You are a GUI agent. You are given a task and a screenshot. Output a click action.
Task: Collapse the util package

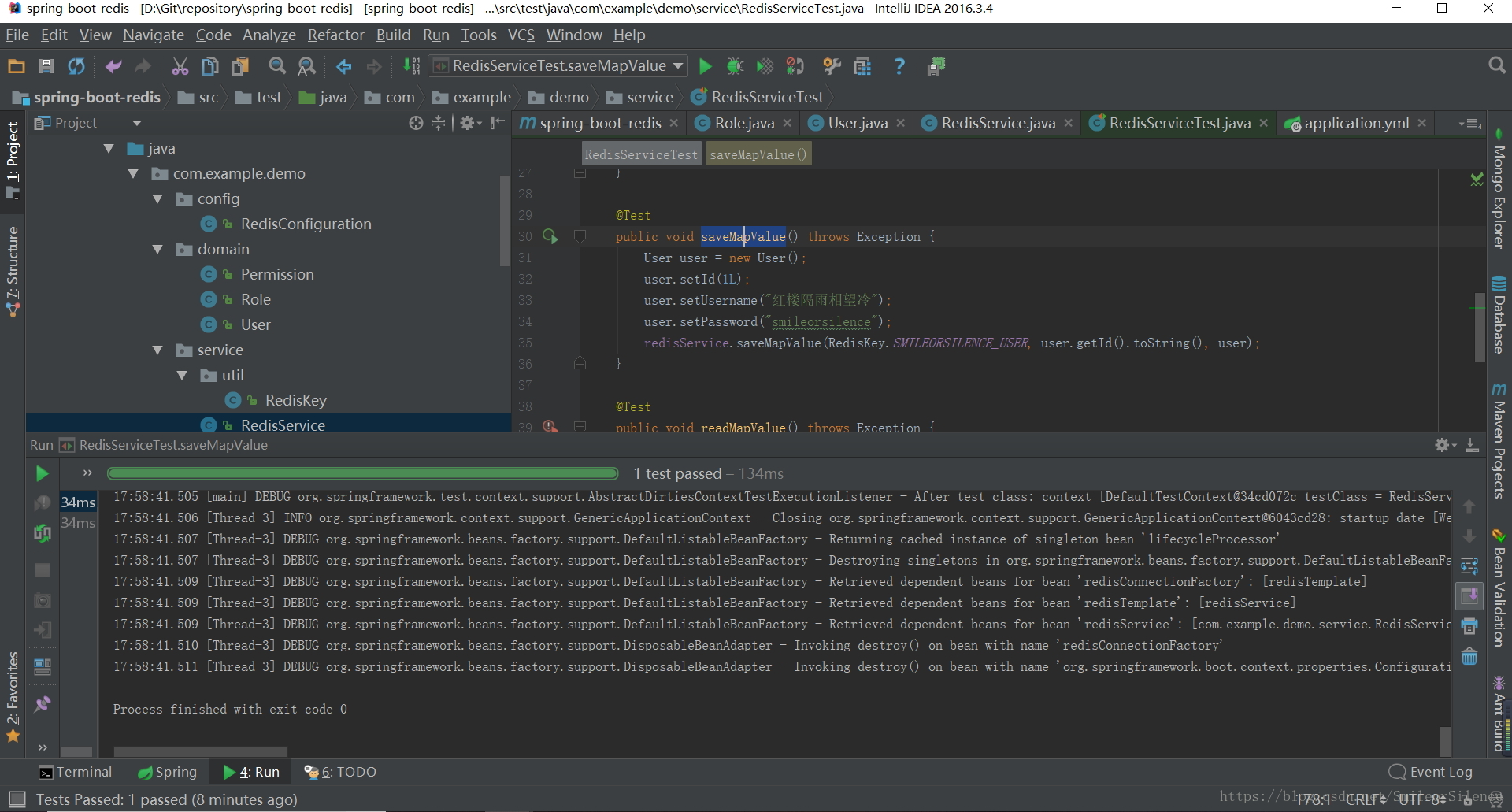point(182,375)
